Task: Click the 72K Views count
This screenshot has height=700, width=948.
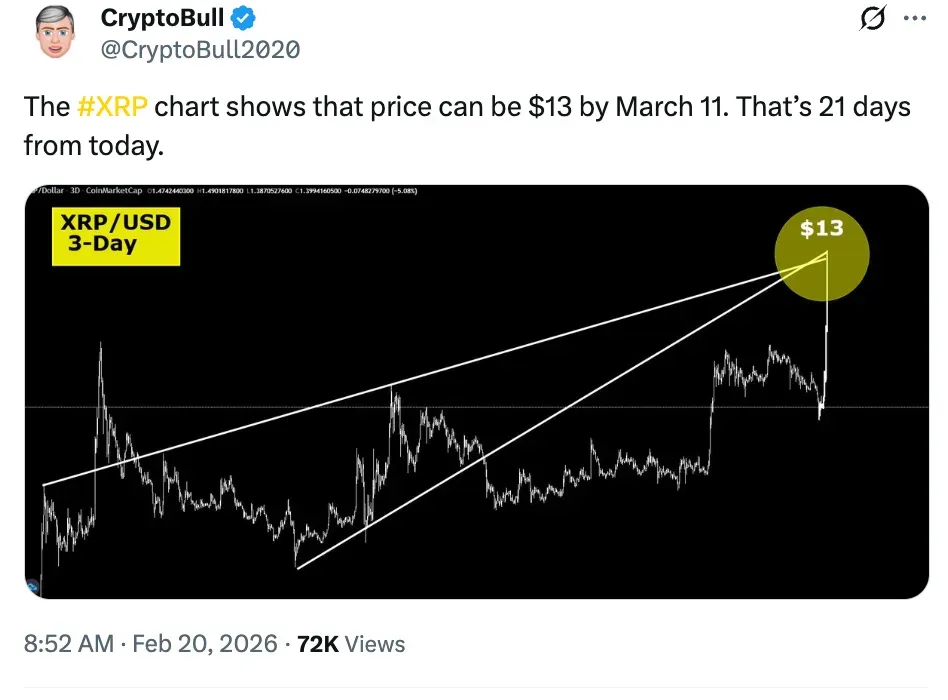Action: point(352,644)
